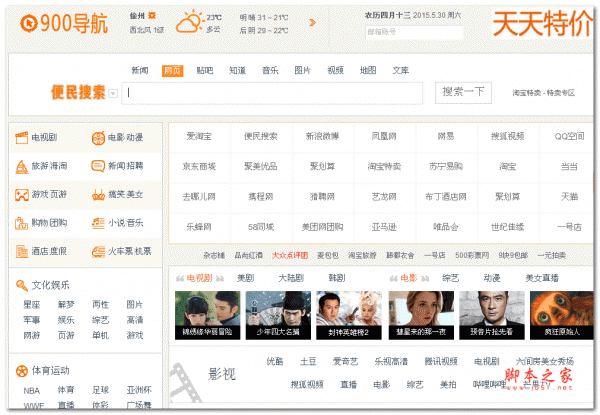Select the 视频 search tab

coord(335,70)
